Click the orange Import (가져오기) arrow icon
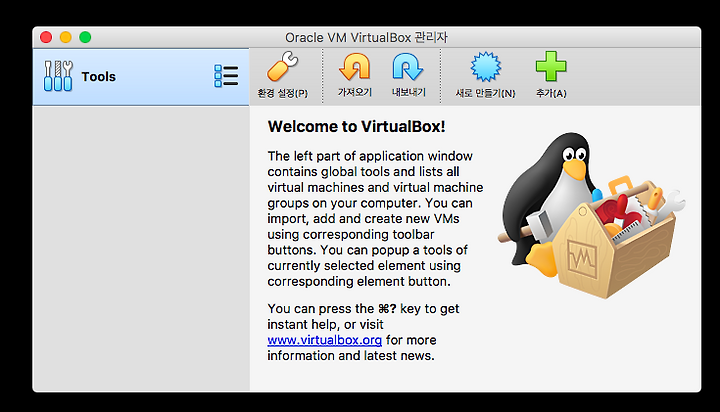 coord(354,67)
